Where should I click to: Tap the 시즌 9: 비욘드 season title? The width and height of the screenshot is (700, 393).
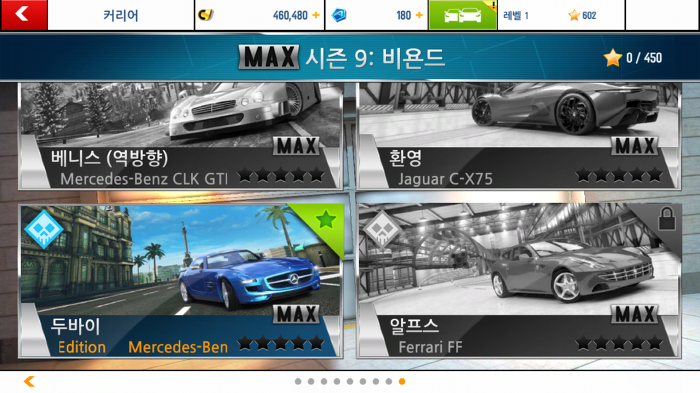point(375,58)
